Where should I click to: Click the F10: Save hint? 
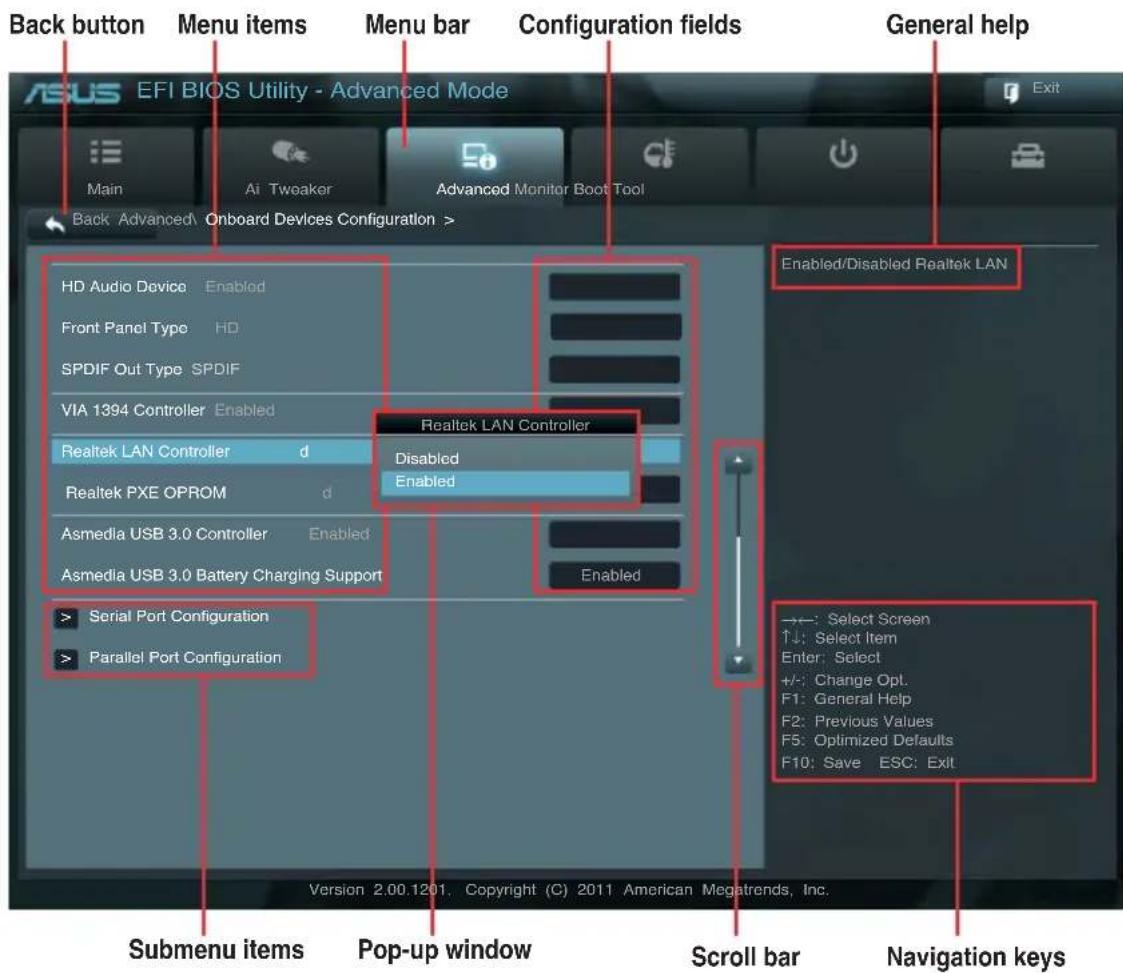pos(821,763)
